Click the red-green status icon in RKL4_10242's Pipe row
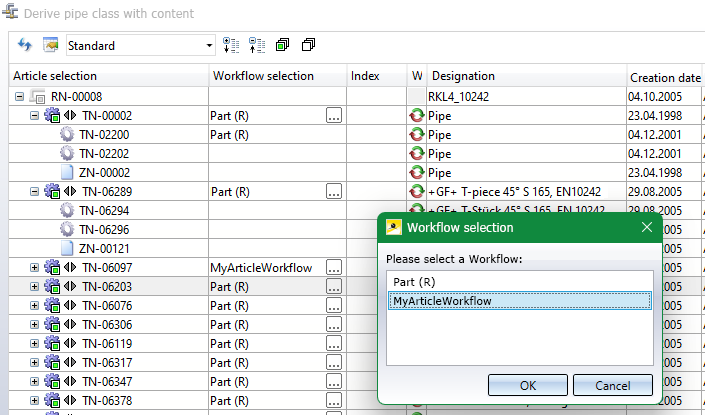705x415 pixels. point(417,116)
